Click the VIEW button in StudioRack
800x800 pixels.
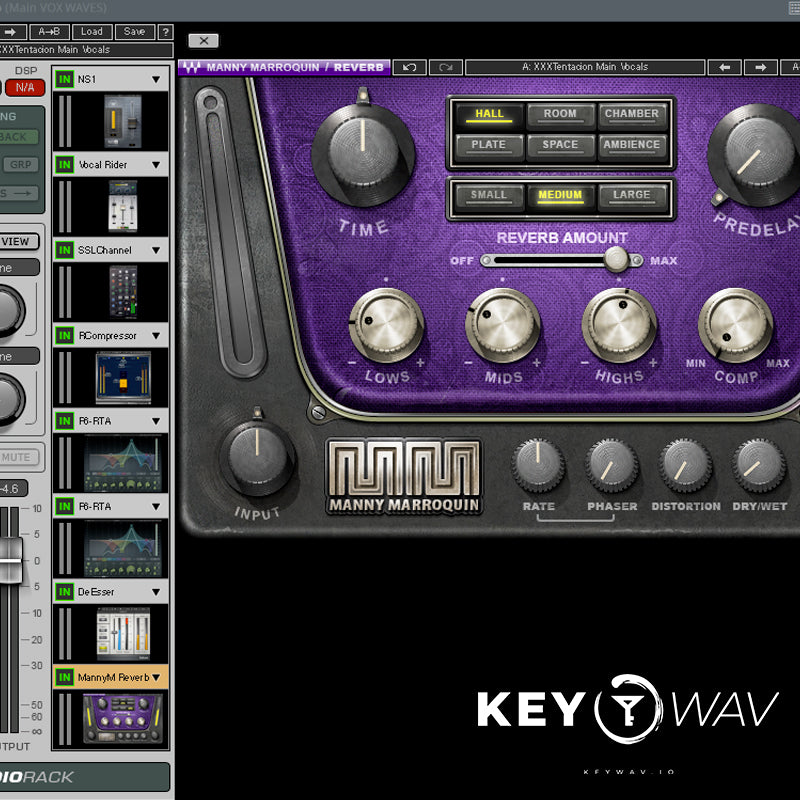click(x=18, y=242)
